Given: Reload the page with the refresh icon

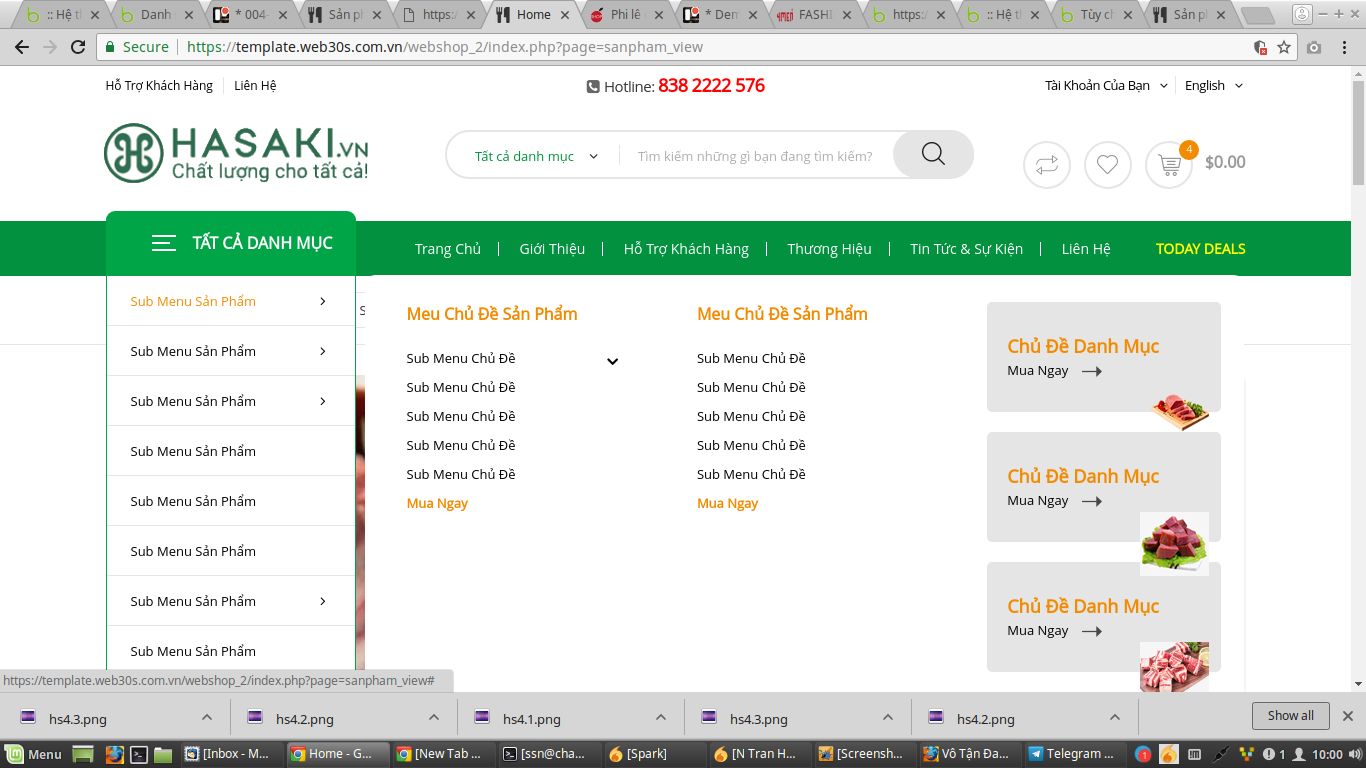Looking at the screenshot, I should (x=78, y=47).
